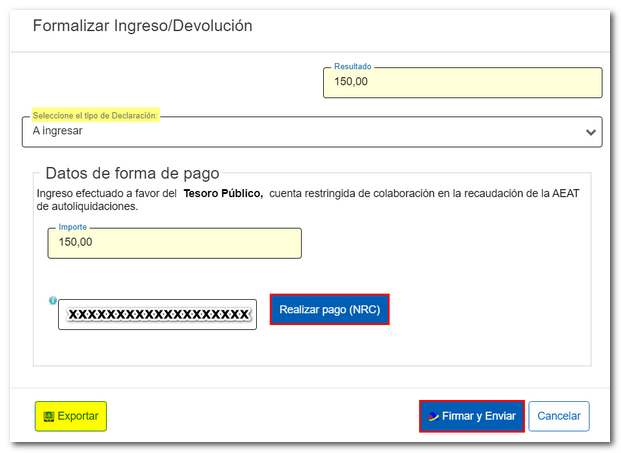The image size is (621, 453).
Task: Cancel the form with Cancelar button
Action: point(558,416)
